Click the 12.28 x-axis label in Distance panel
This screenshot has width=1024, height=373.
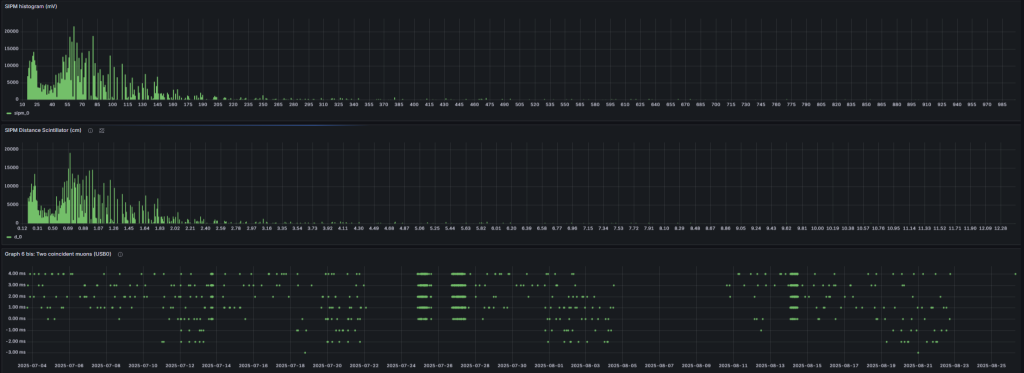[1000, 229]
